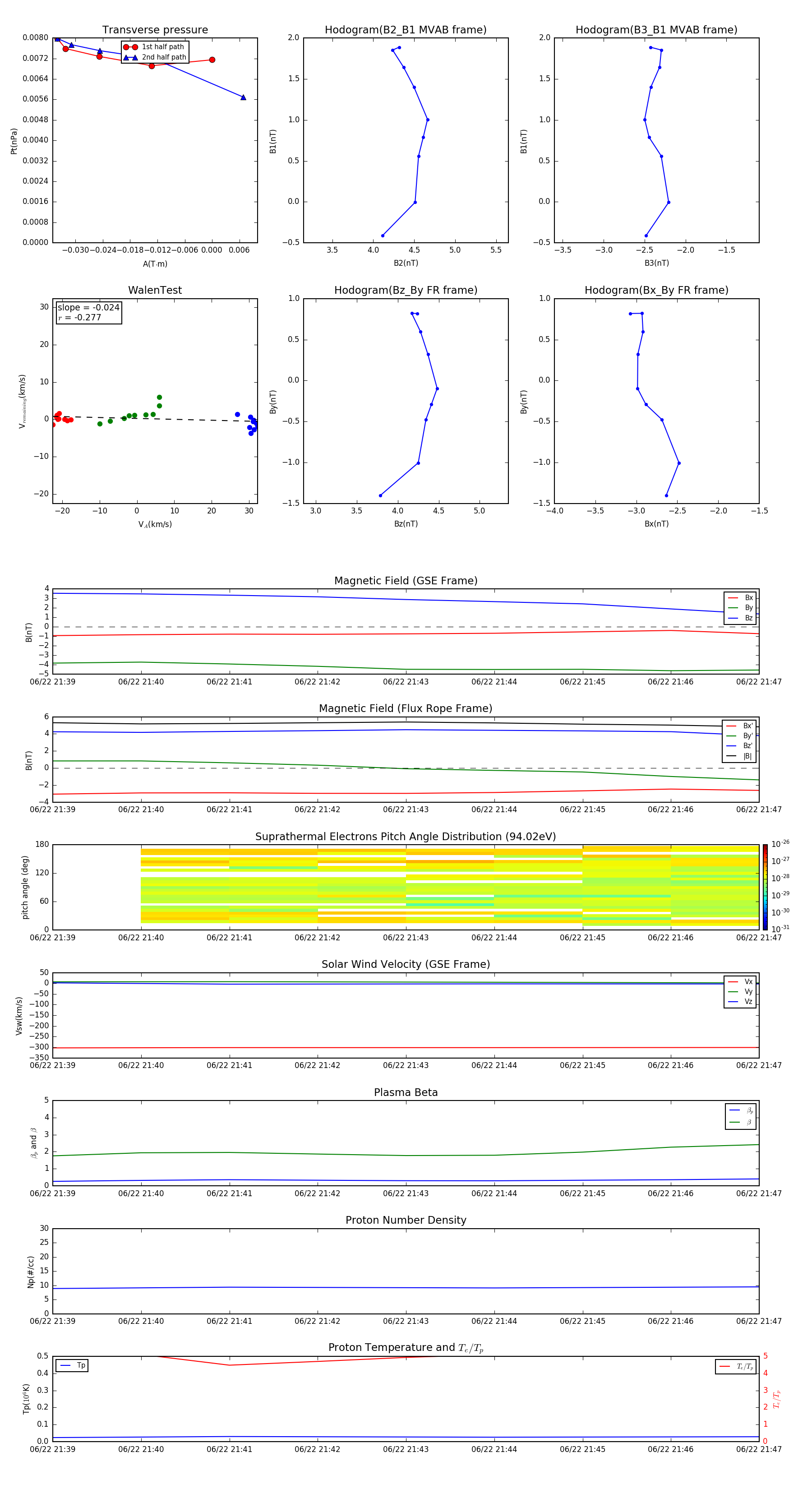Click the 'V_A(km/s)' x-axis label
The height and width of the screenshot is (1489, 812).
point(155,524)
